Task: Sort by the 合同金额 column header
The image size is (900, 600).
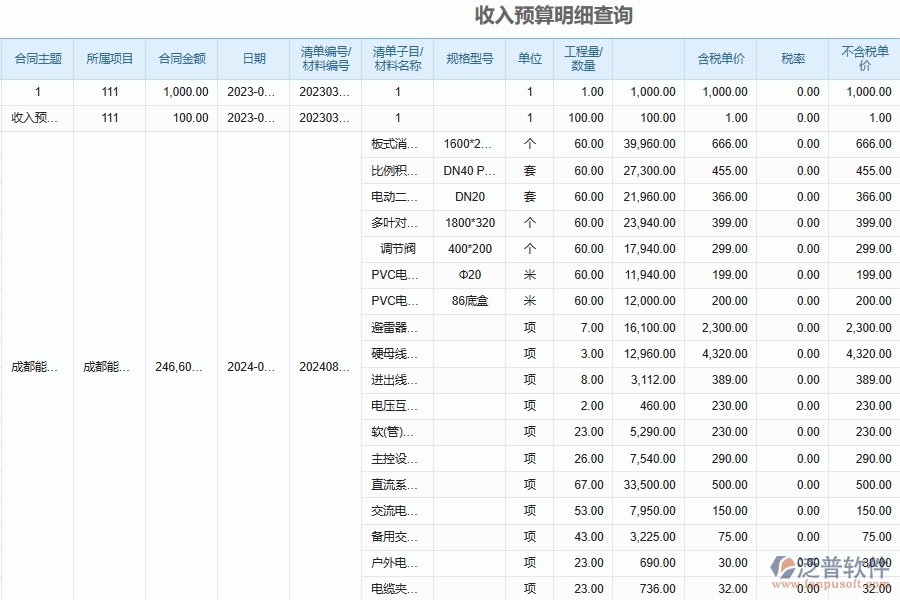Action: tap(184, 58)
